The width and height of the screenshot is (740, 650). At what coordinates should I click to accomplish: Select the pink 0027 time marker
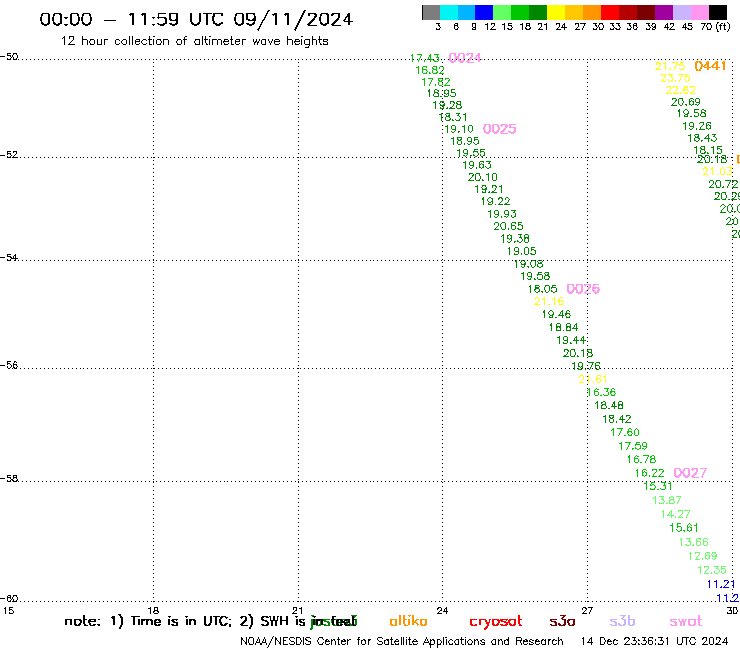690,473
